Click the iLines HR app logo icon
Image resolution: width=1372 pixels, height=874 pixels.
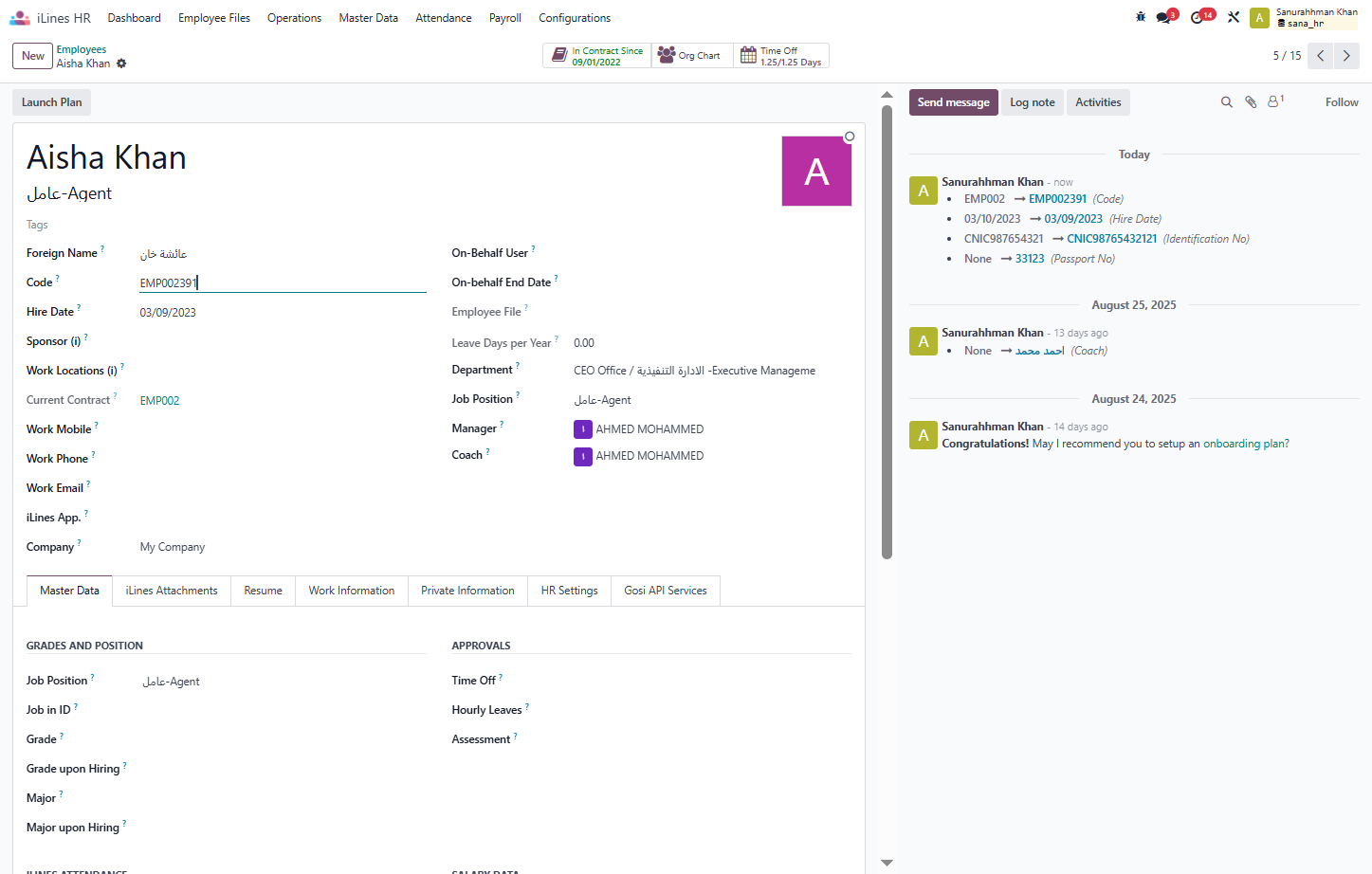[x=19, y=18]
